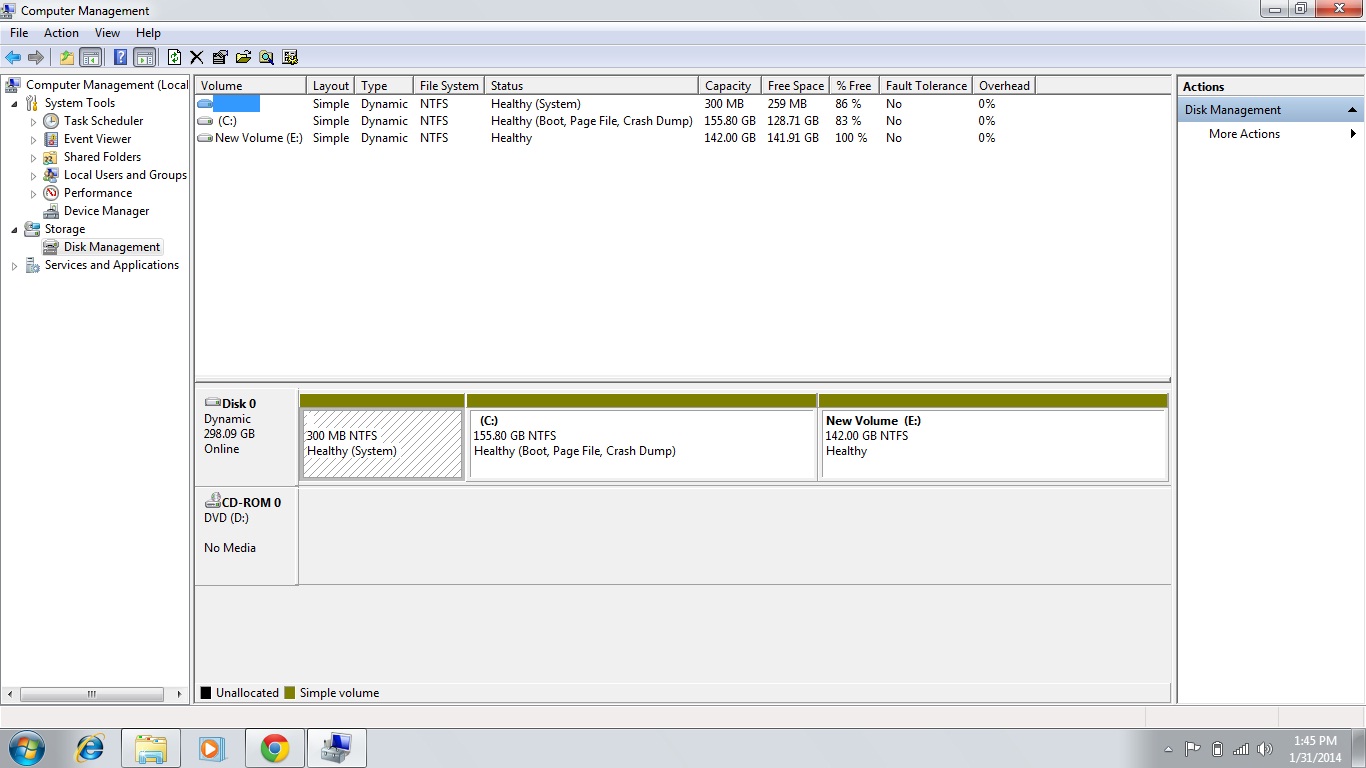Click the Open folder toolbar icon
This screenshot has height=768, width=1366.
(x=244, y=57)
